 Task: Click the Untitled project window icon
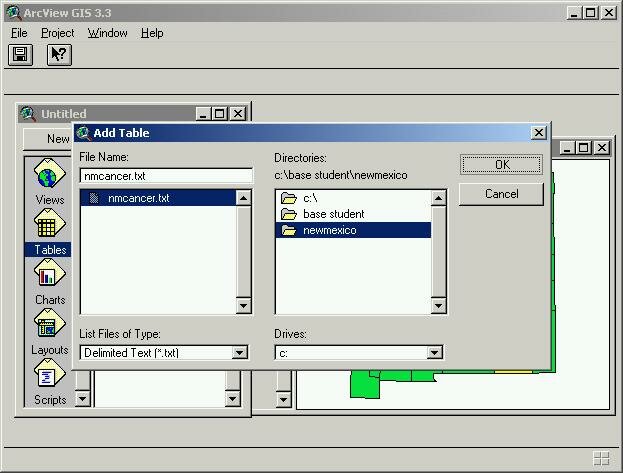coord(27,114)
